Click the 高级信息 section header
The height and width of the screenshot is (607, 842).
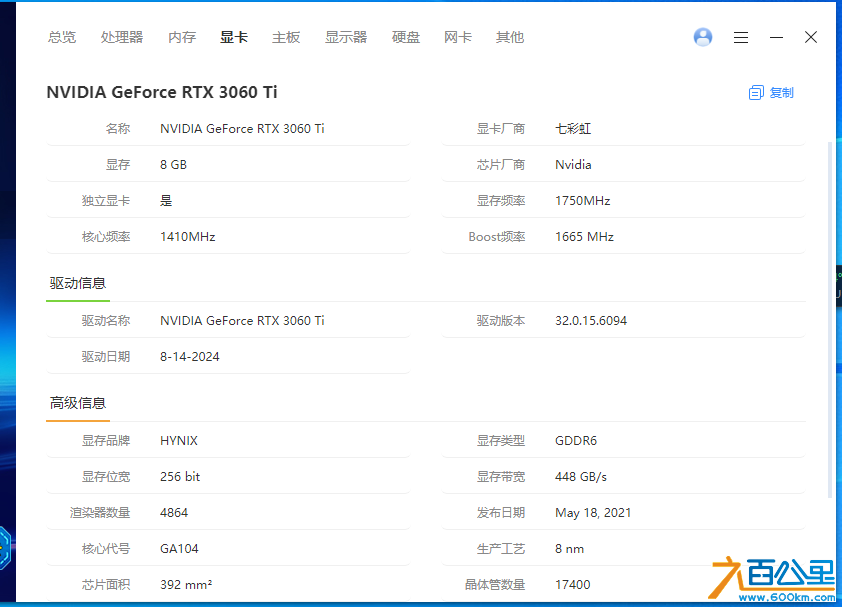pyautogui.click(x=78, y=403)
